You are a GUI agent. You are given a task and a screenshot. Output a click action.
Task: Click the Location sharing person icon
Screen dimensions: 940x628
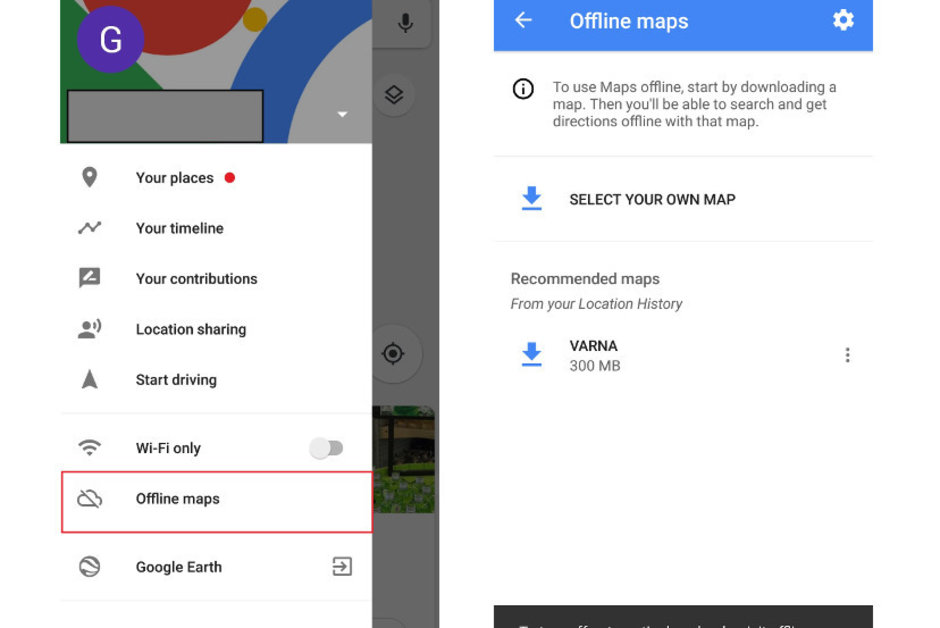[x=89, y=328]
